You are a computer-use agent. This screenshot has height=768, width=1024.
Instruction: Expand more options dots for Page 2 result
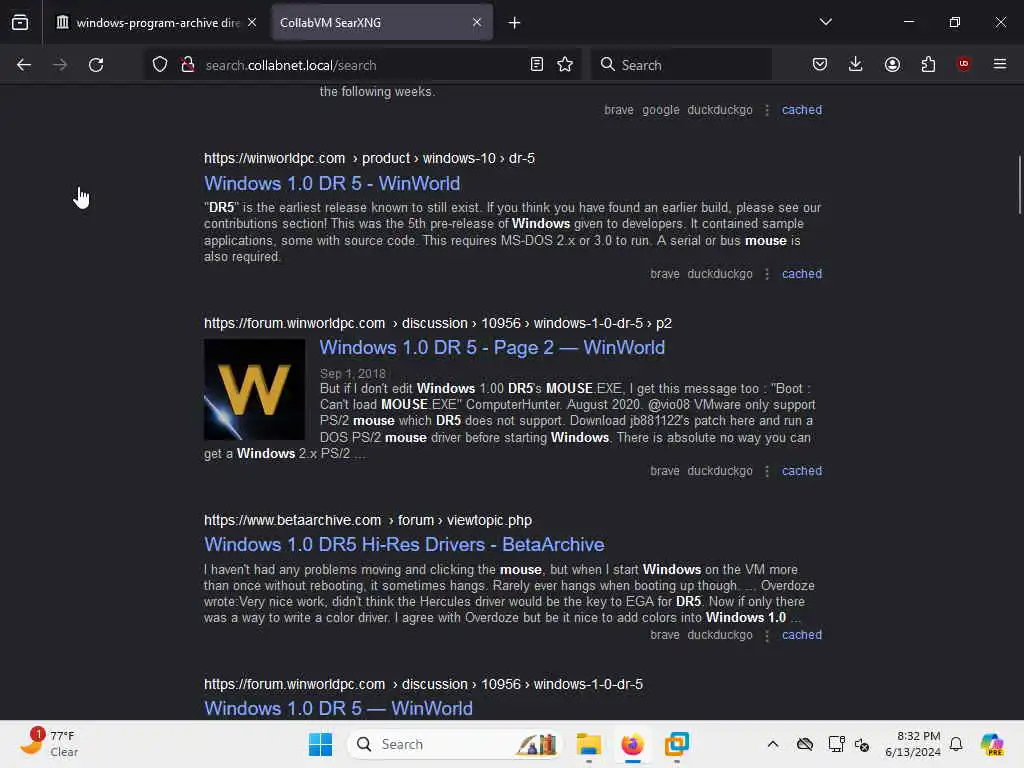point(767,472)
